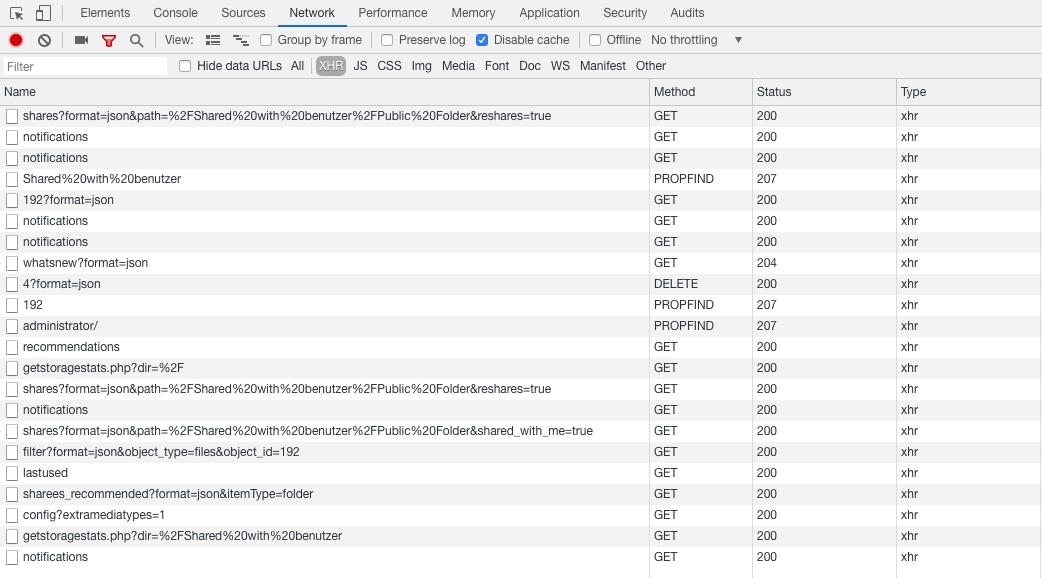Check the Hide data URLs checkbox
The width and height of the screenshot is (1042, 578).
point(185,66)
